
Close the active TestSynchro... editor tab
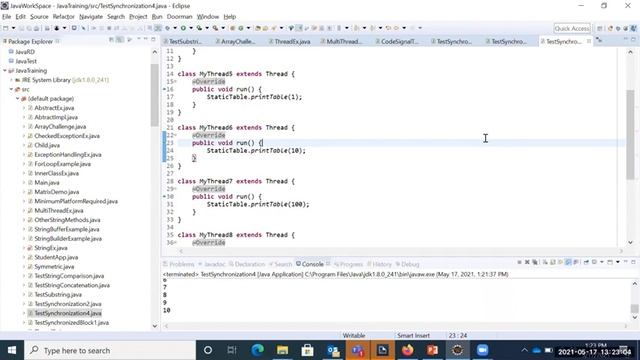(589, 41)
